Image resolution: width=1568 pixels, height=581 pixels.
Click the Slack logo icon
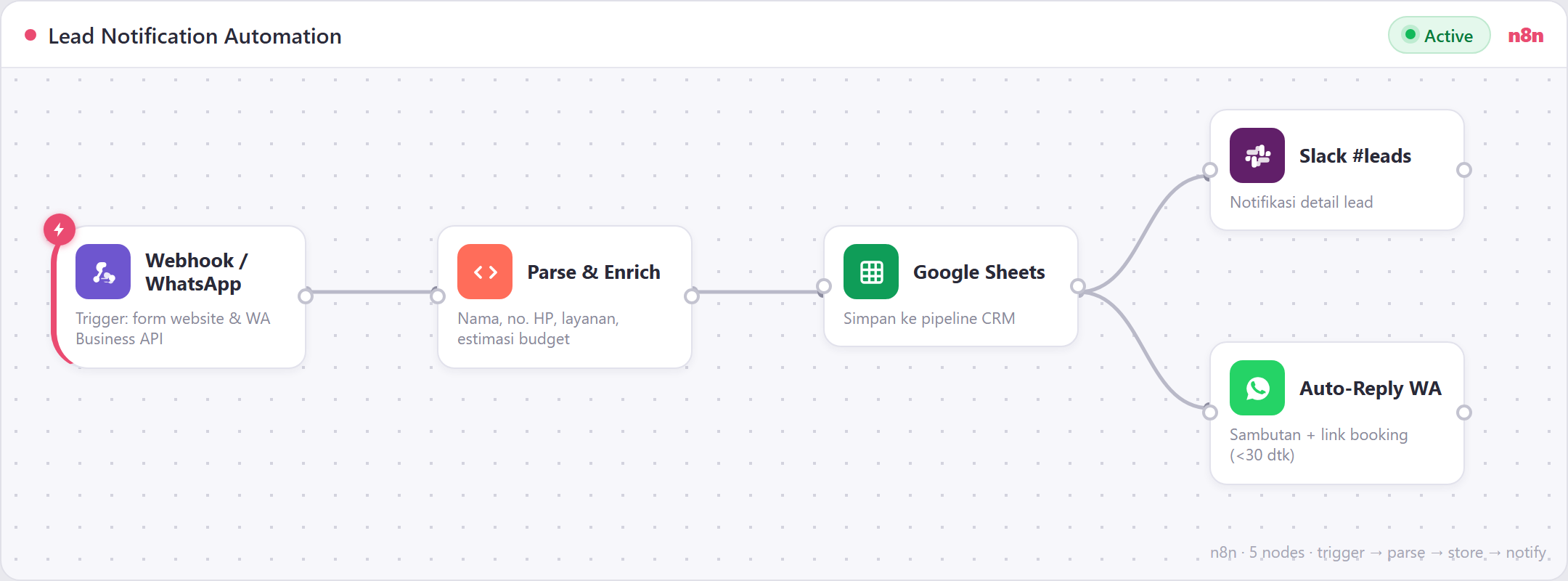[x=1257, y=155]
